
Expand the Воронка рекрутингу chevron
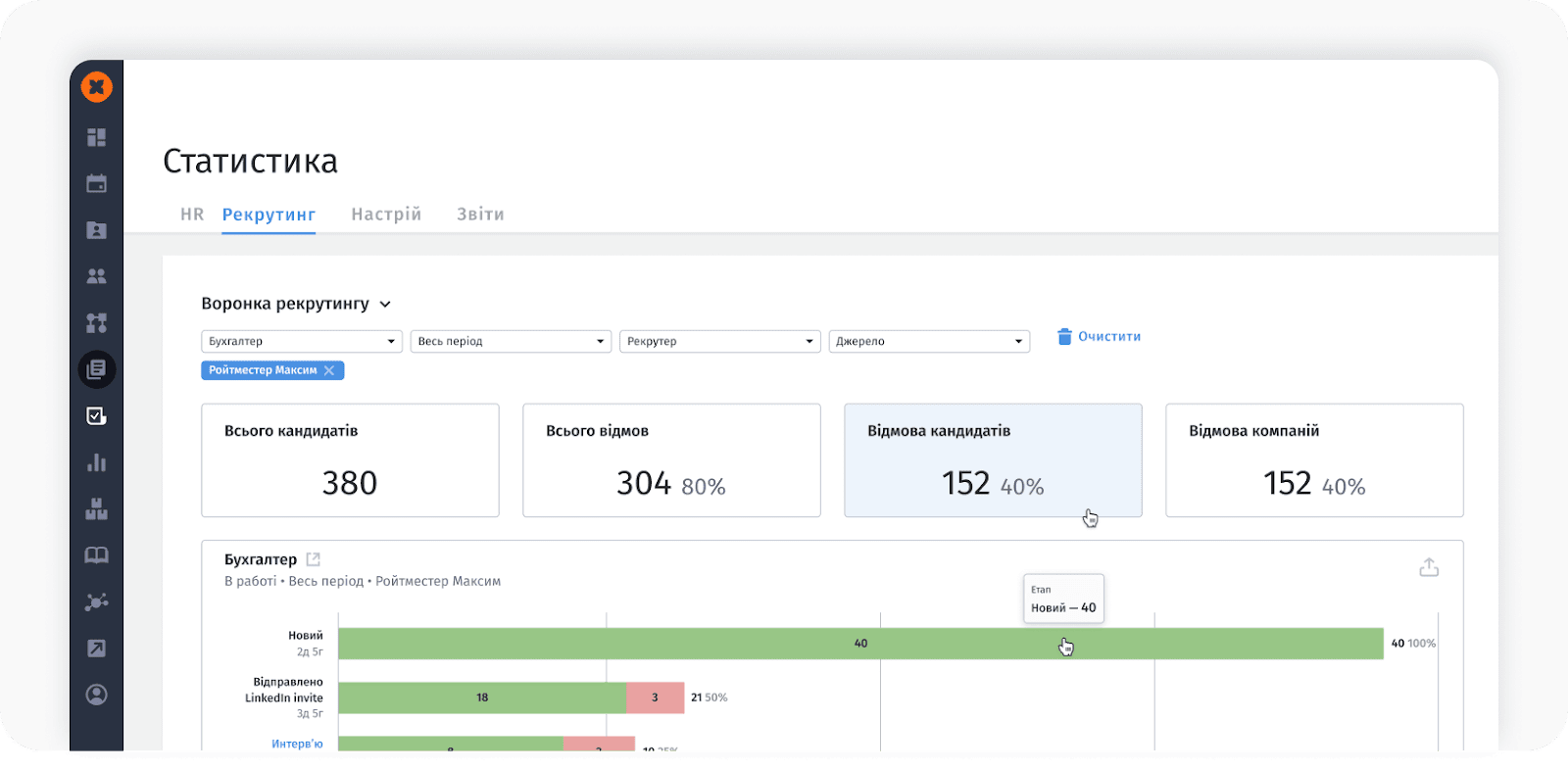pyautogui.click(x=385, y=305)
